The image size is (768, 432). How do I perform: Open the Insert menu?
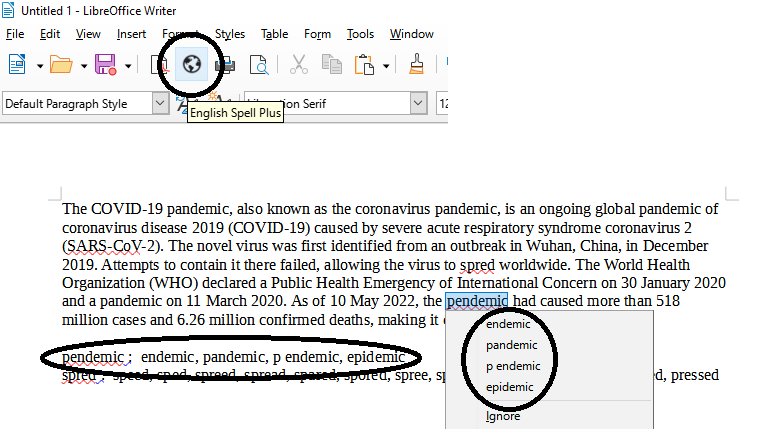pos(131,34)
